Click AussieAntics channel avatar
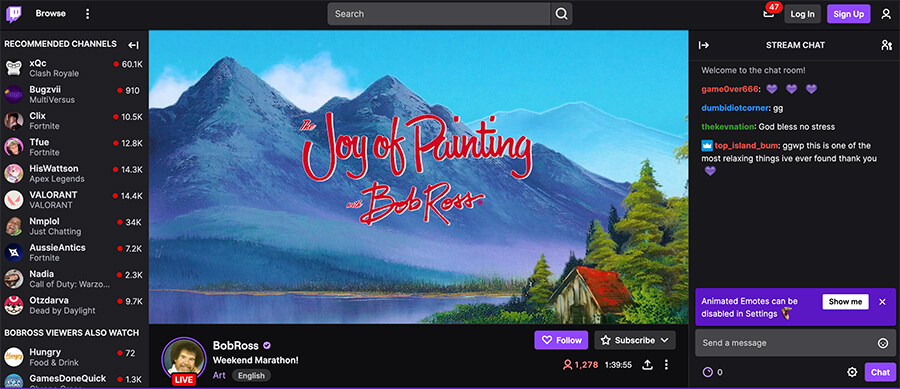The width and height of the screenshot is (900, 389). tap(14, 252)
